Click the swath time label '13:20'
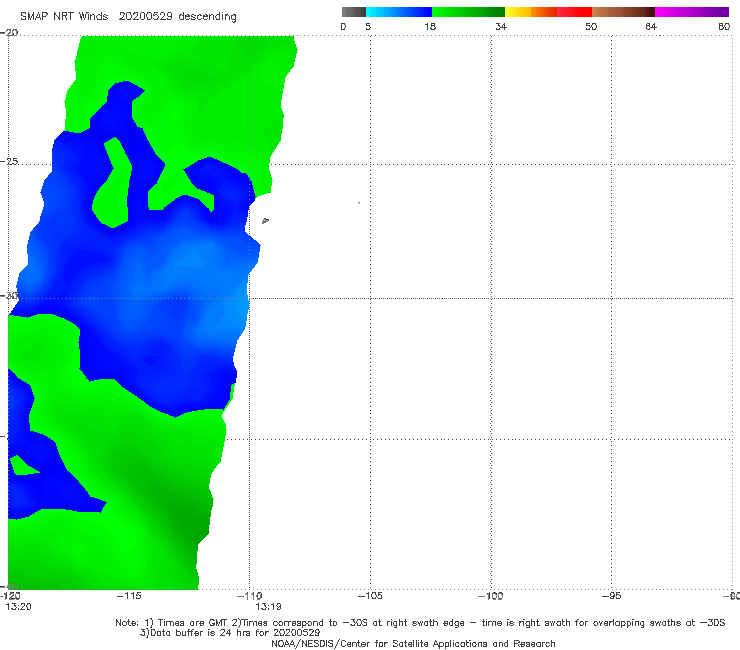 [18, 607]
